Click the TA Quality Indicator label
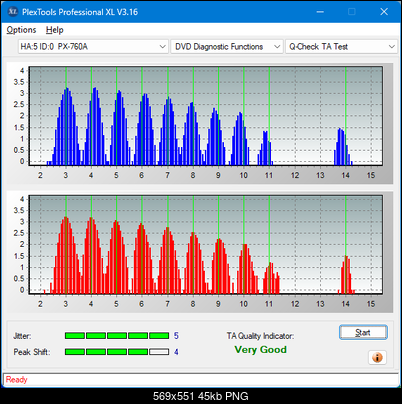Image resolution: width=402 pixels, height=404 pixels. 260,336
